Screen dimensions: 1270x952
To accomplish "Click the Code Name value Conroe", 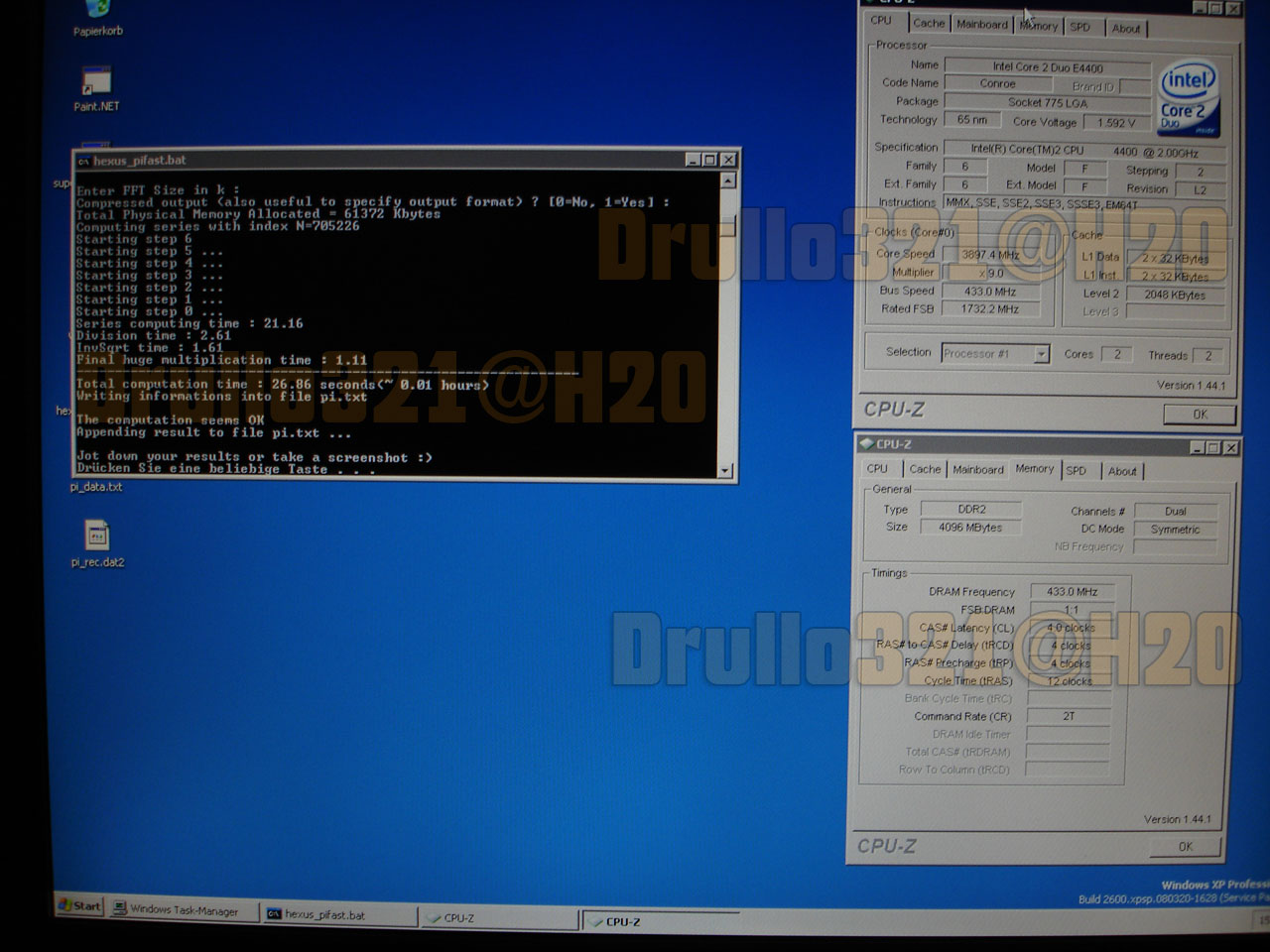I will [996, 84].
